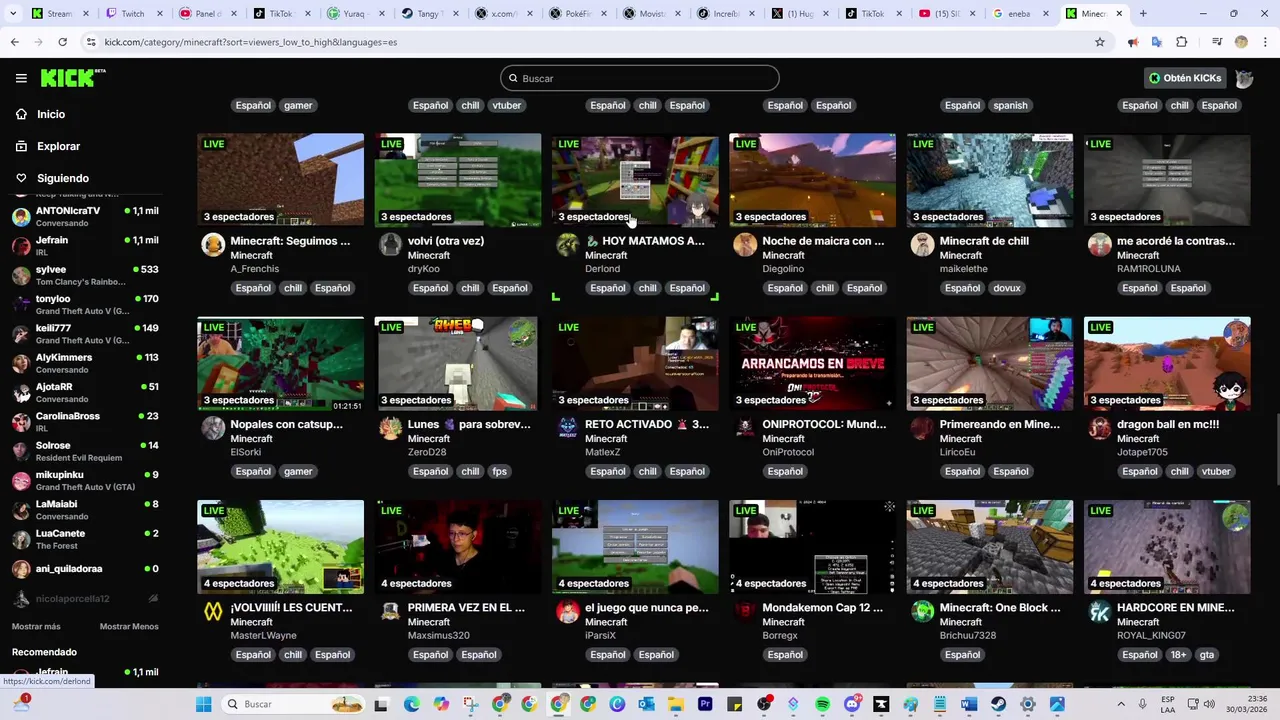The height and width of the screenshot is (720, 1280).
Task: Open the Chrome three-dot menu
Action: [x=1265, y=42]
